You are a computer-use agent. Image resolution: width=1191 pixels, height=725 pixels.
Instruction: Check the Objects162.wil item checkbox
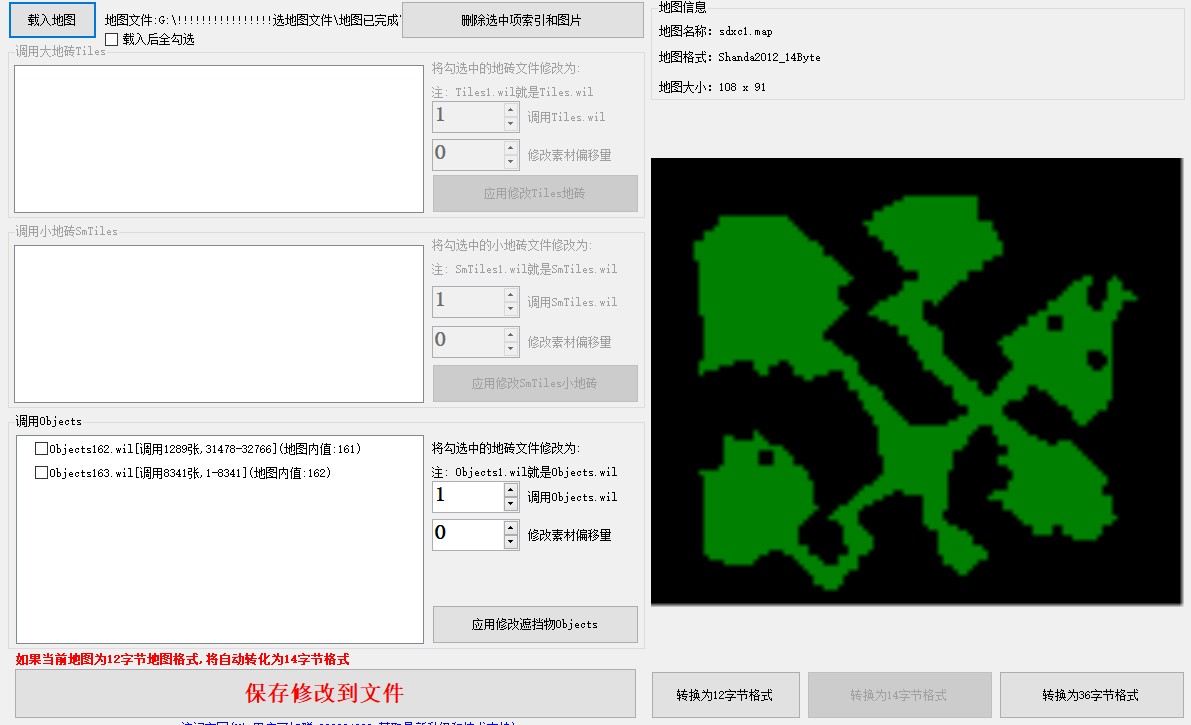[42, 449]
